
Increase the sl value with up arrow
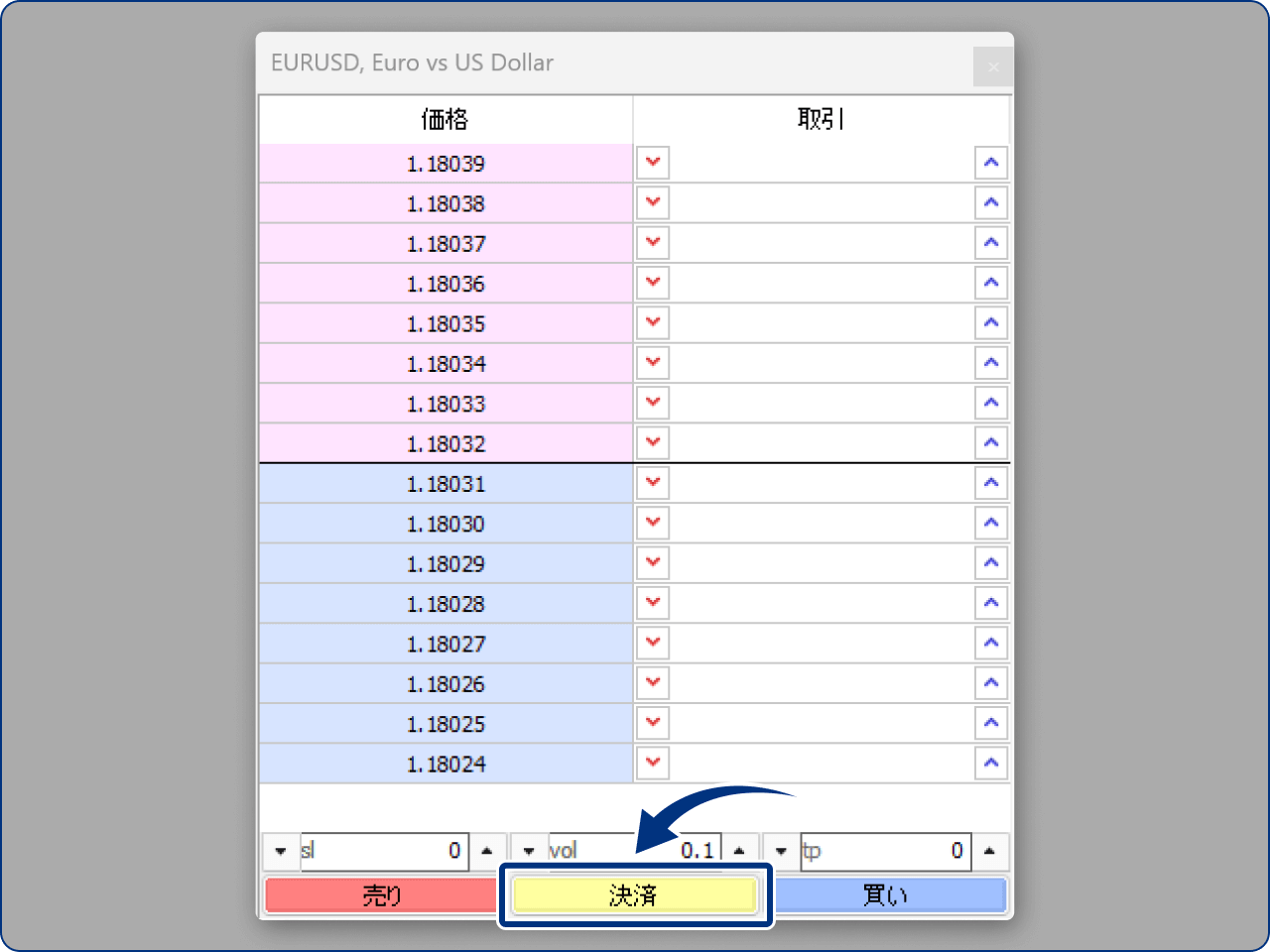pos(486,851)
